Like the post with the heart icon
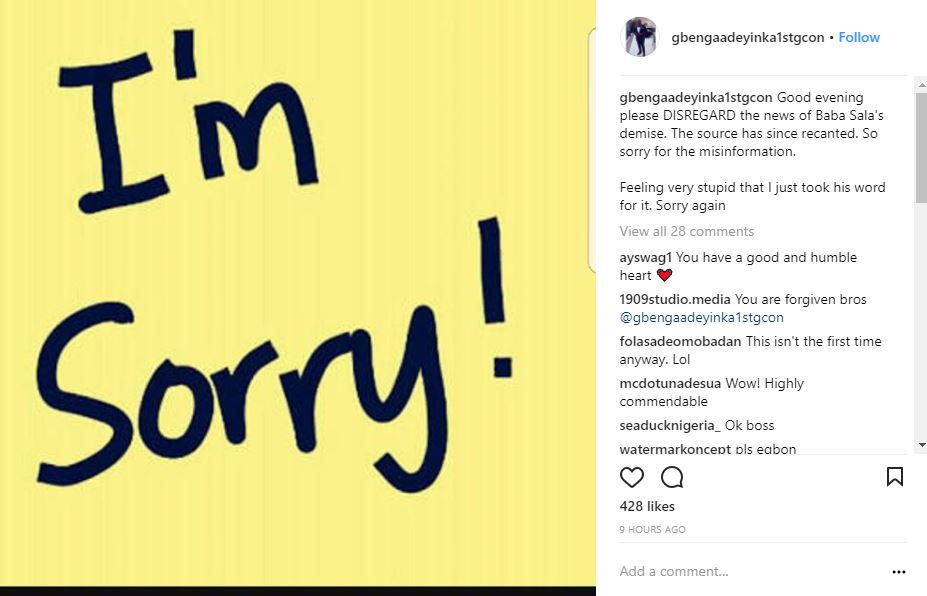Image resolution: width=927 pixels, height=596 pixels. (x=631, y=477)
